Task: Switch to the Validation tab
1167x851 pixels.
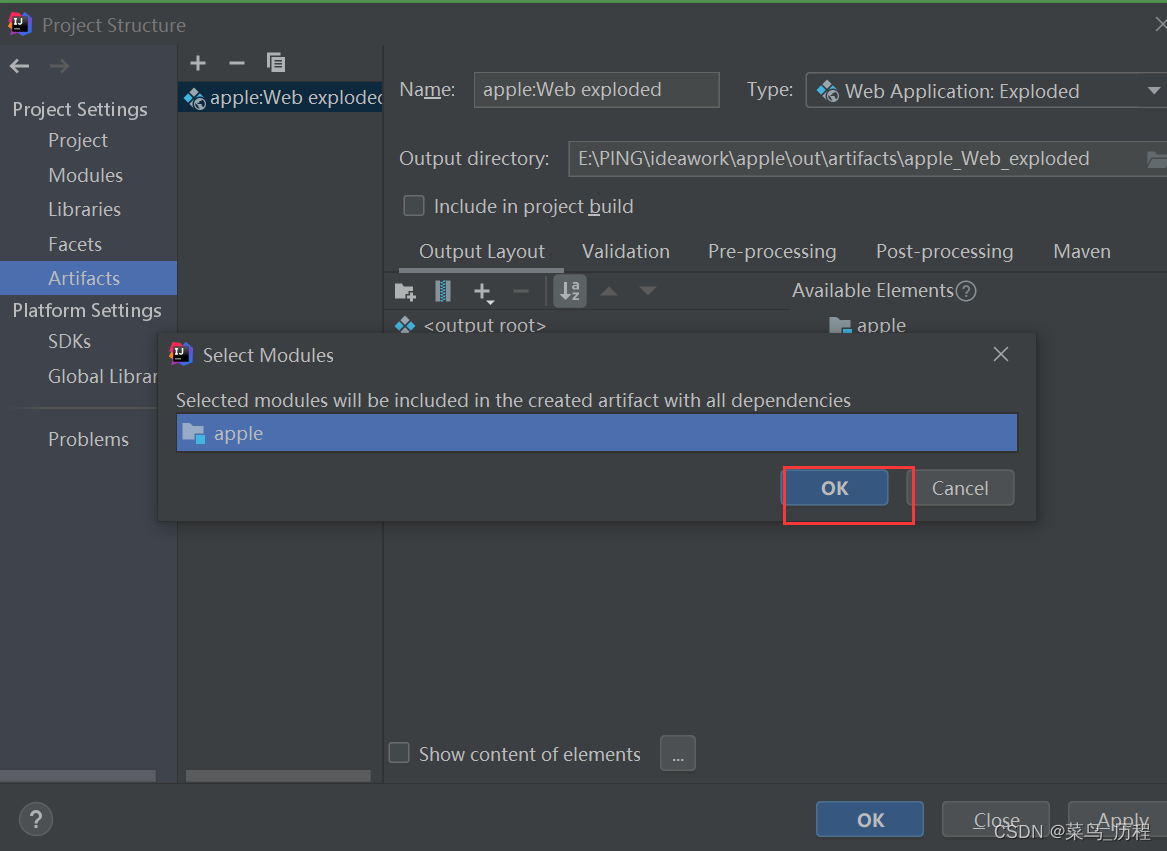Action: pos(626,251)
